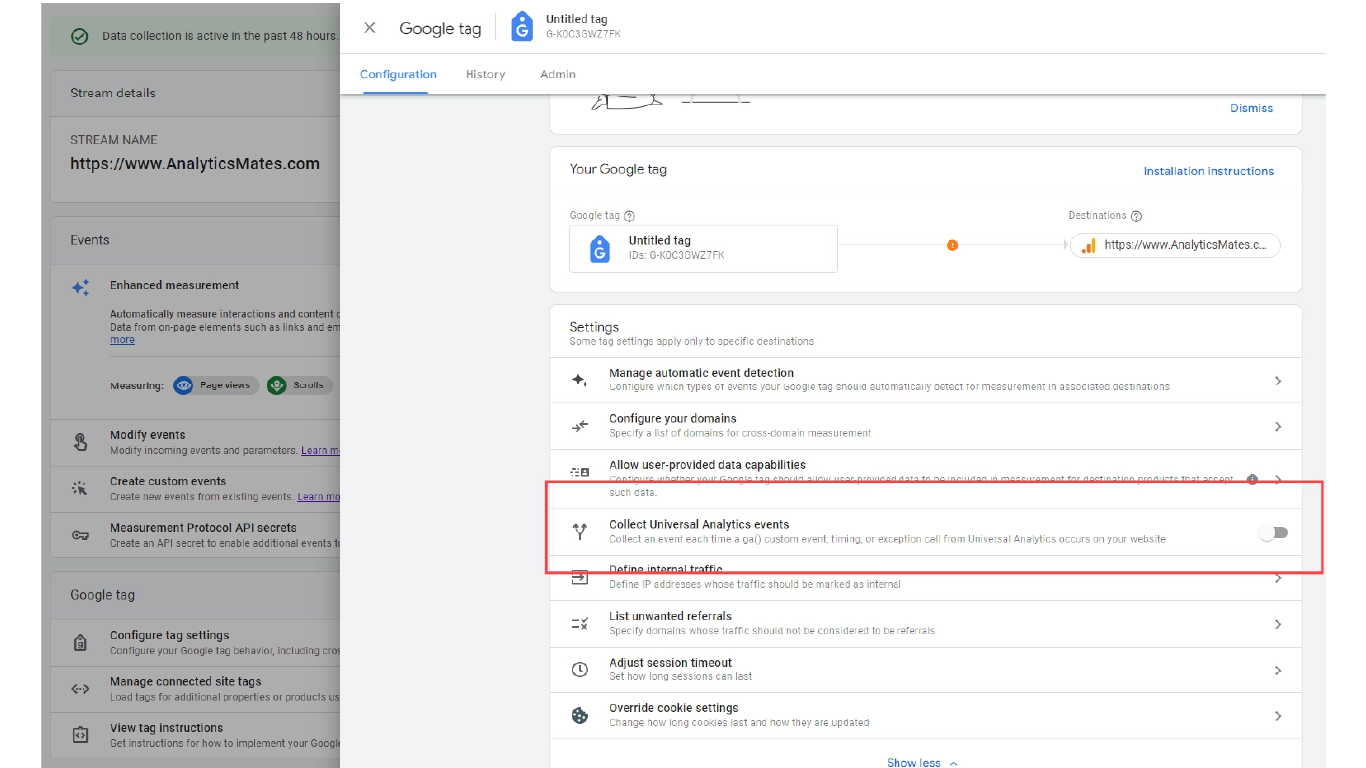Viewport: 1366px width, 768px height.
Task: Click Learn more link under Modify events
Action: coord(321,451)
